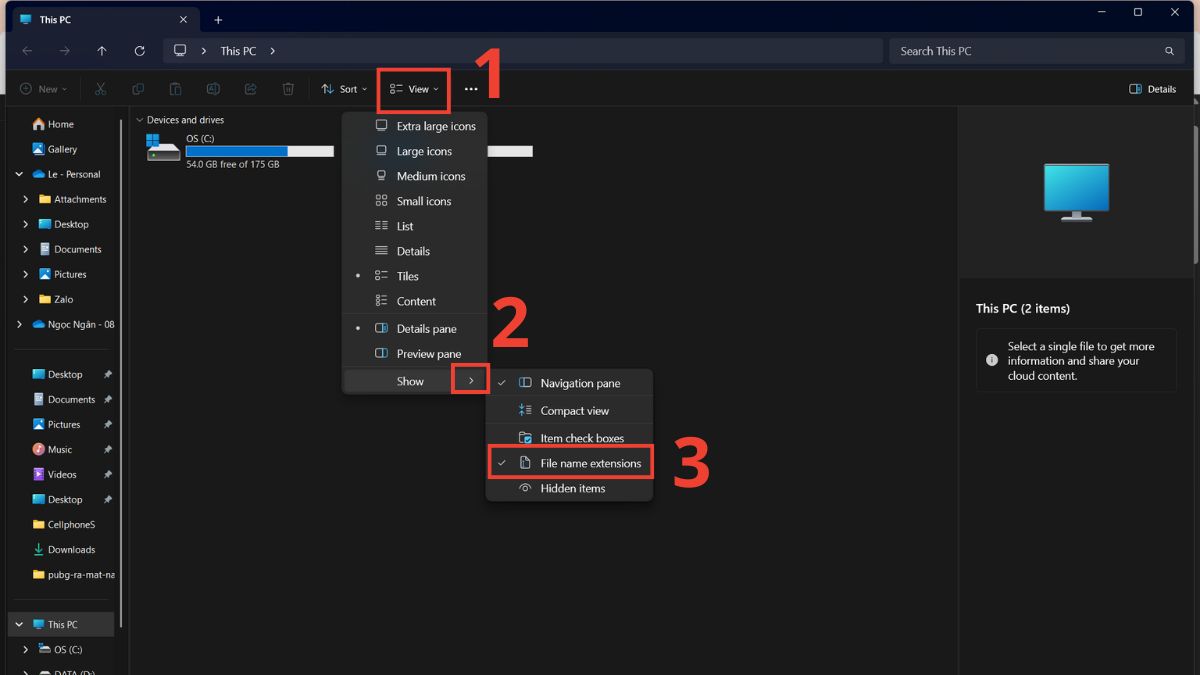Click the Paste clipboard icon
This screenshot has height=675, width=1200.
pyautogui.click(x=175, y=89)
